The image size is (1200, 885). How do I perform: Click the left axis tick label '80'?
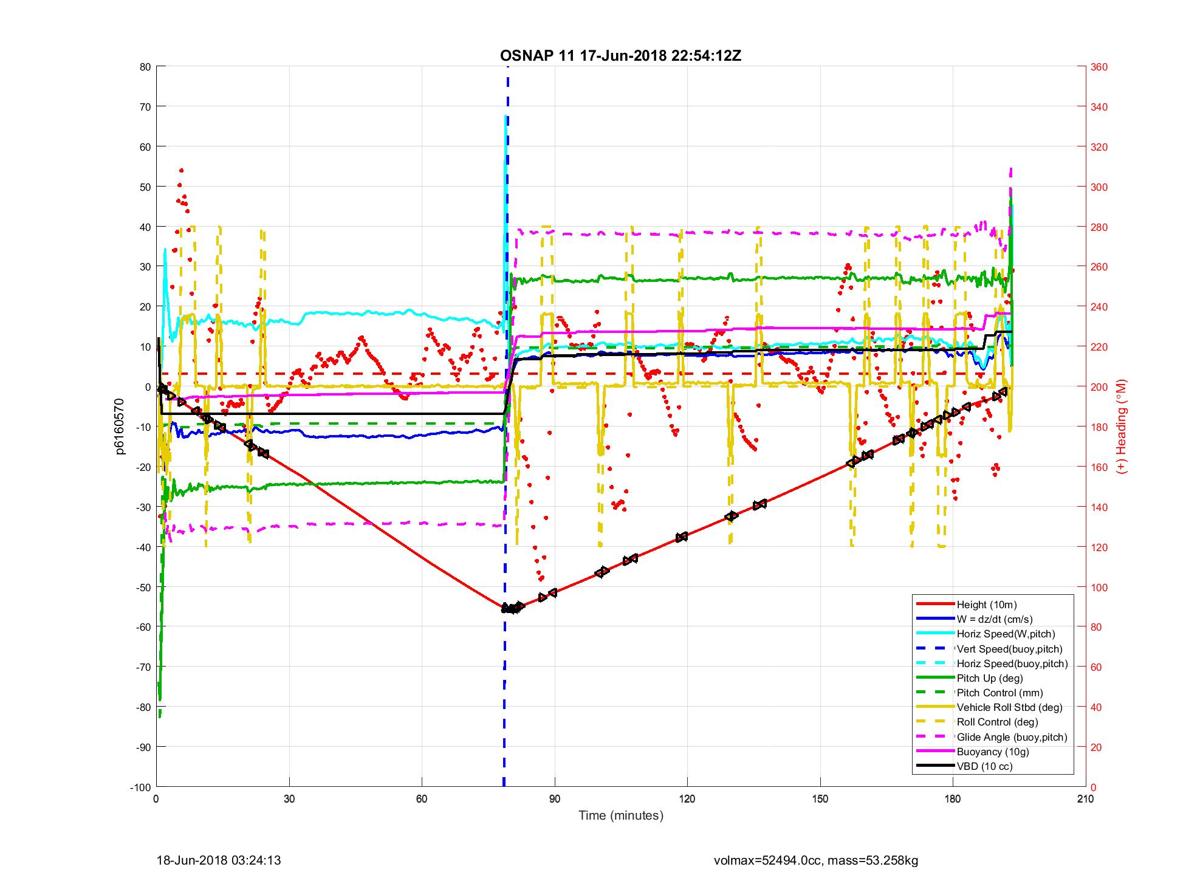point(145,67)
